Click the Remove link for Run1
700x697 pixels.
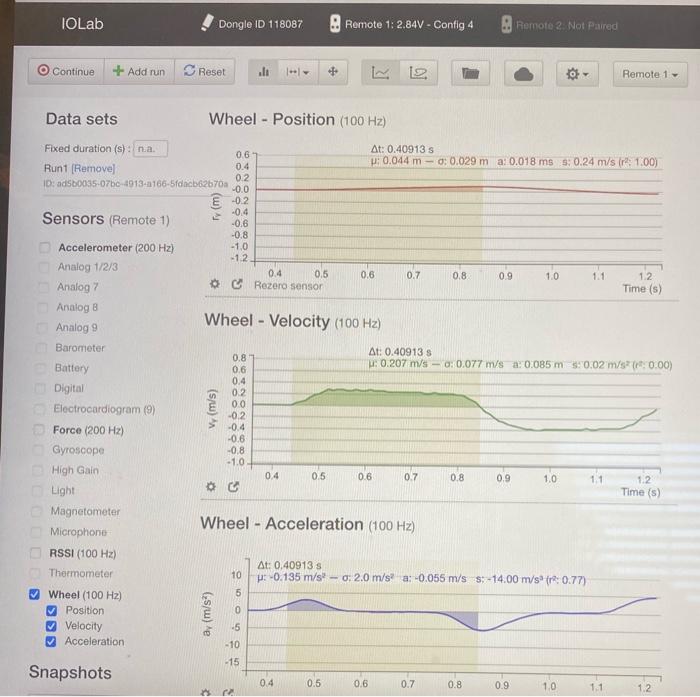pyautogui.click(x=93, y=168)
